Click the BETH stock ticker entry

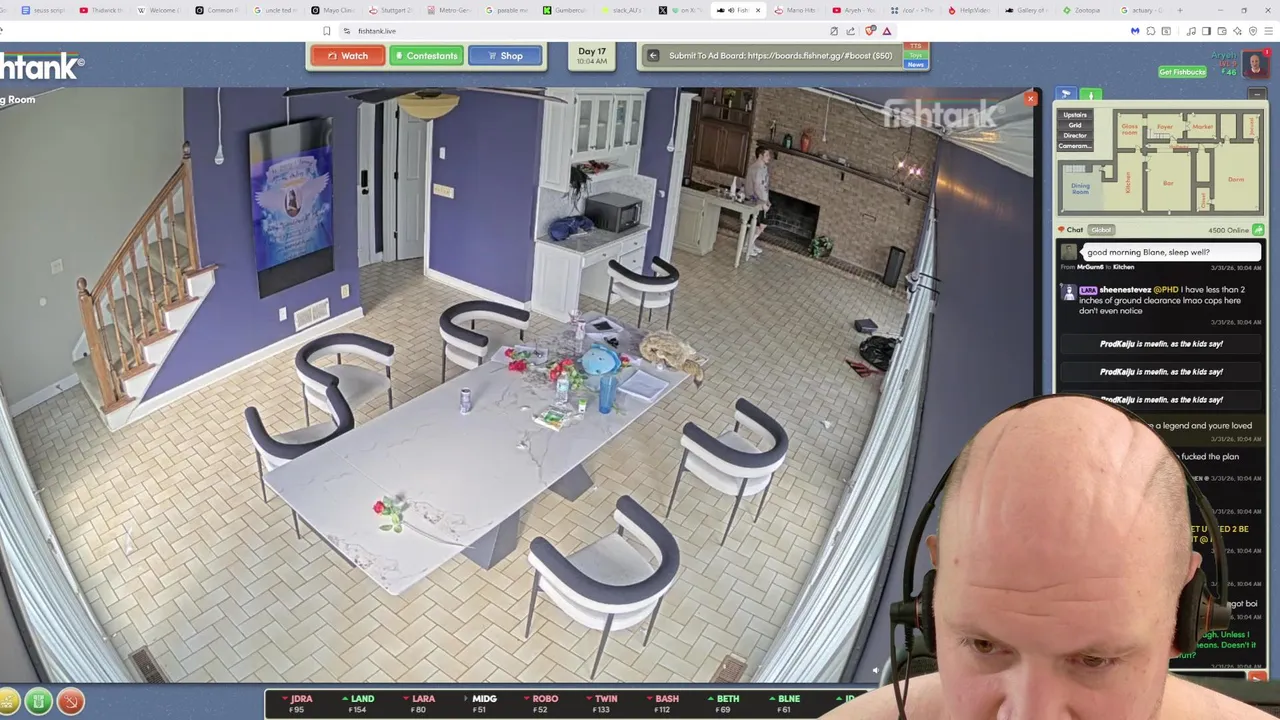(724, 704)
